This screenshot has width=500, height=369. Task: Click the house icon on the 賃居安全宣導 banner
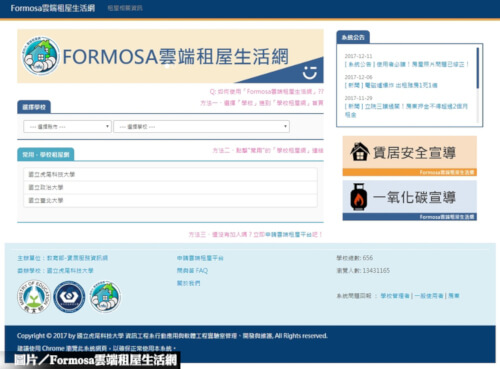point(360,152)
